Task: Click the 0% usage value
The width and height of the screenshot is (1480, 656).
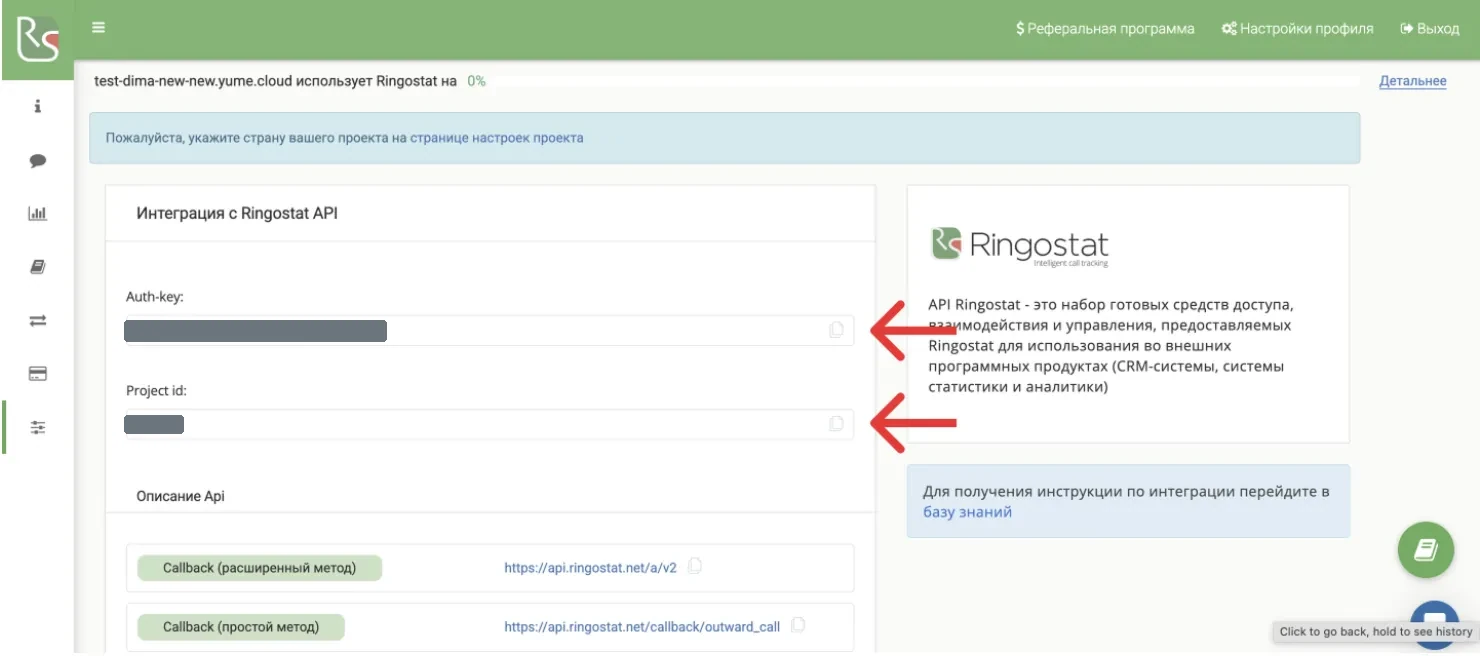Action: pyautogui.click(x=476, y=81)
